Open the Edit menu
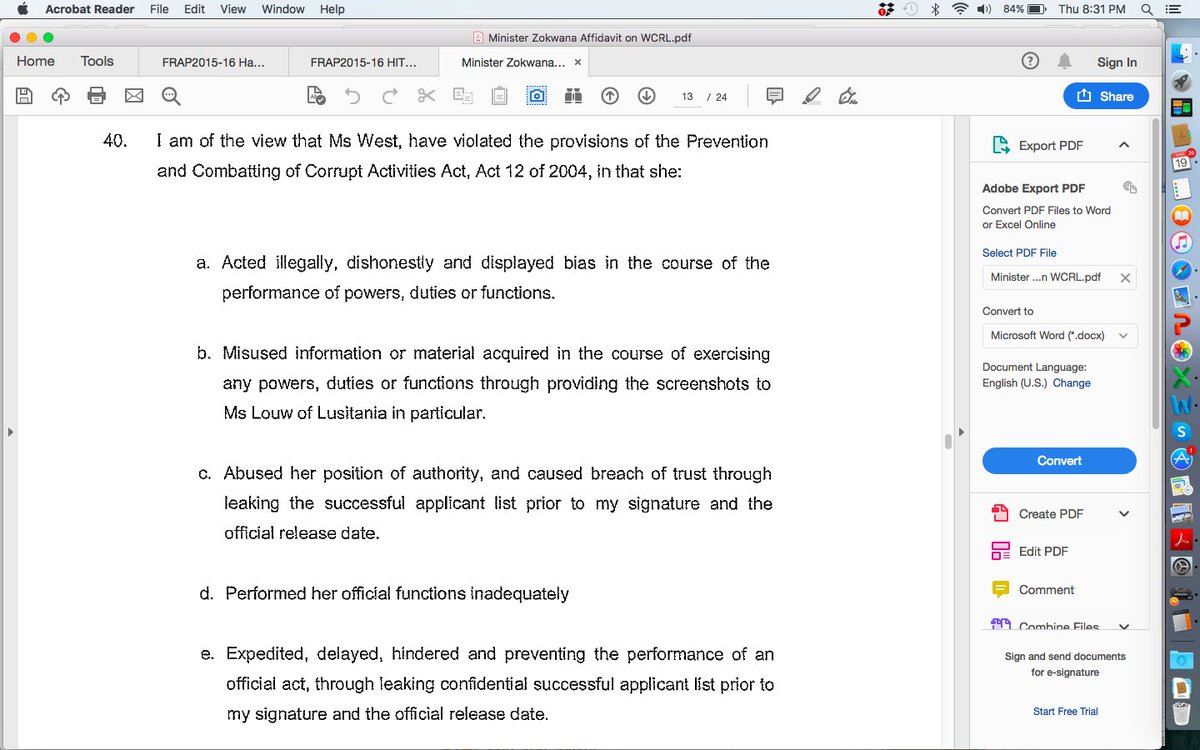The height and width of the screenshot is (750, 1200). coord(195,9)
